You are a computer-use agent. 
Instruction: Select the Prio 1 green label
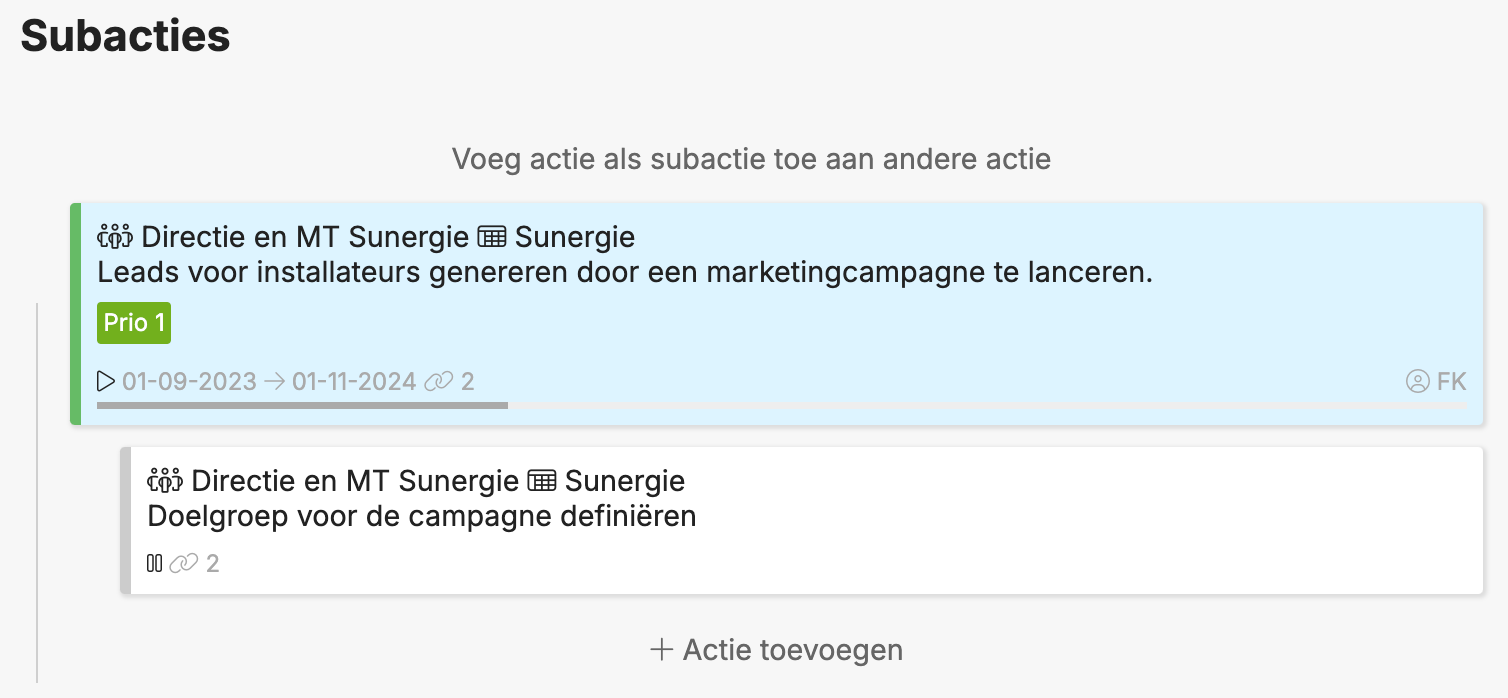coord(134,323)
